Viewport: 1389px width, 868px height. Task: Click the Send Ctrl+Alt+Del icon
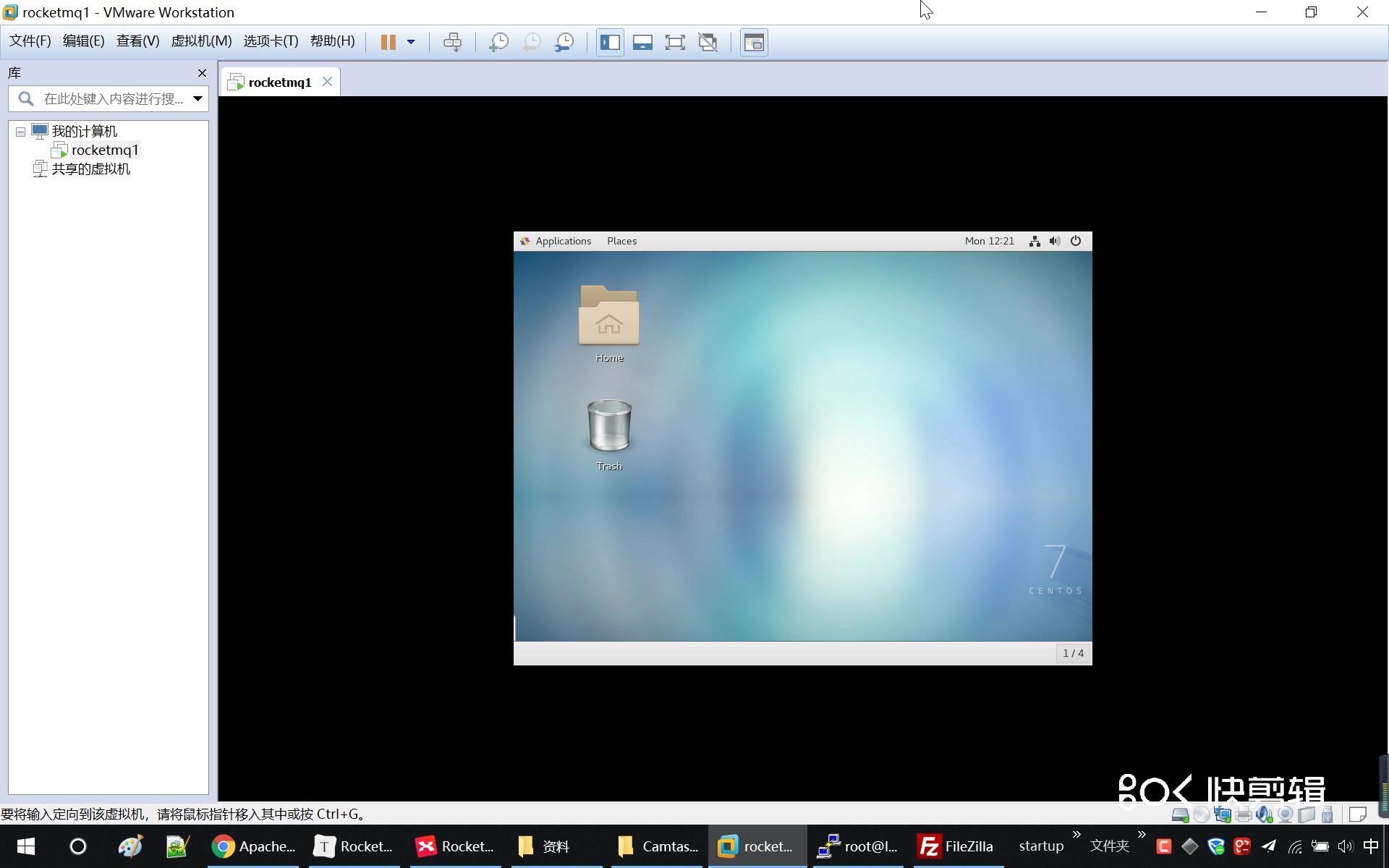[x=452, y=42]
